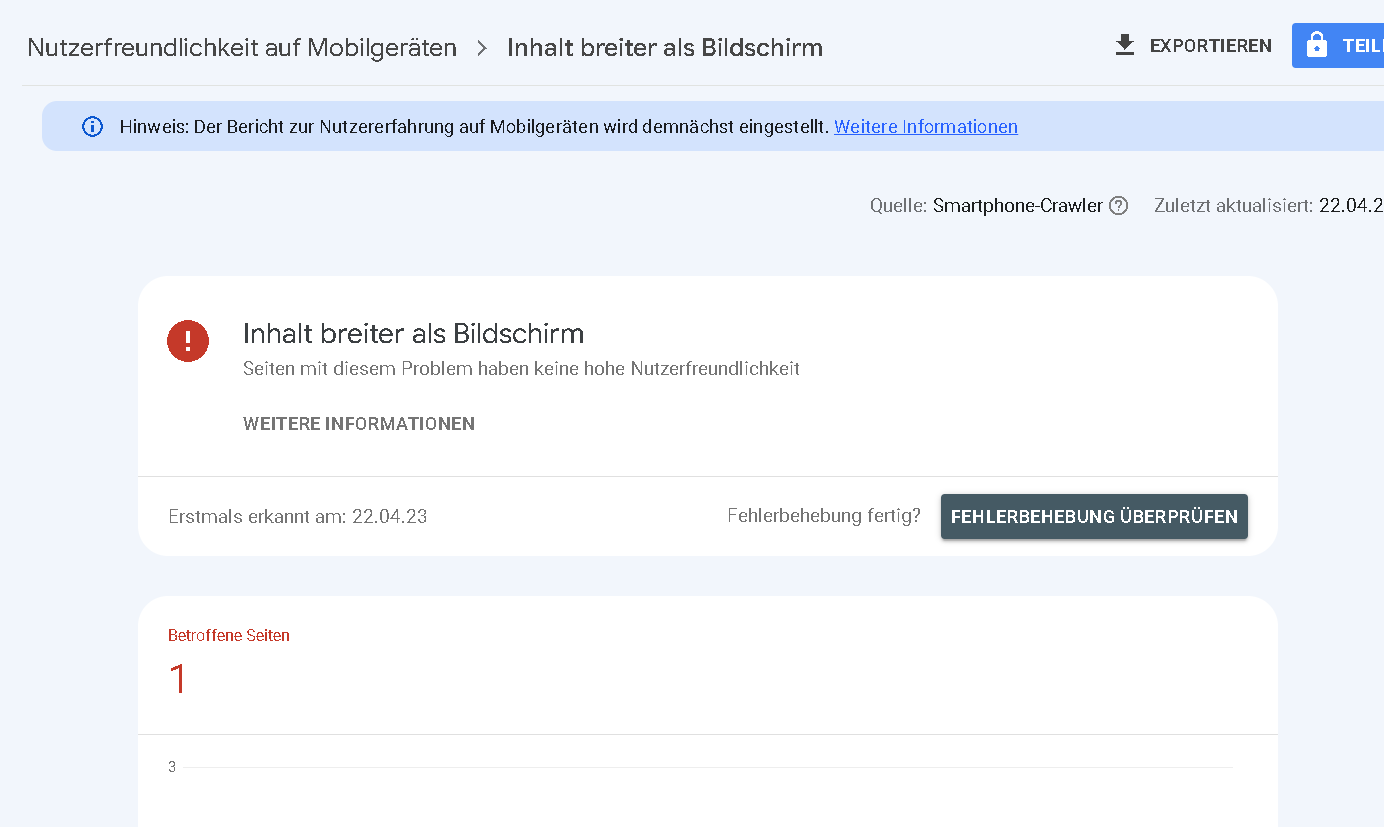Click the Smartphone-Crawler source text
The width and height of the screenshot is (1384, 827).
pos(1017,206)
